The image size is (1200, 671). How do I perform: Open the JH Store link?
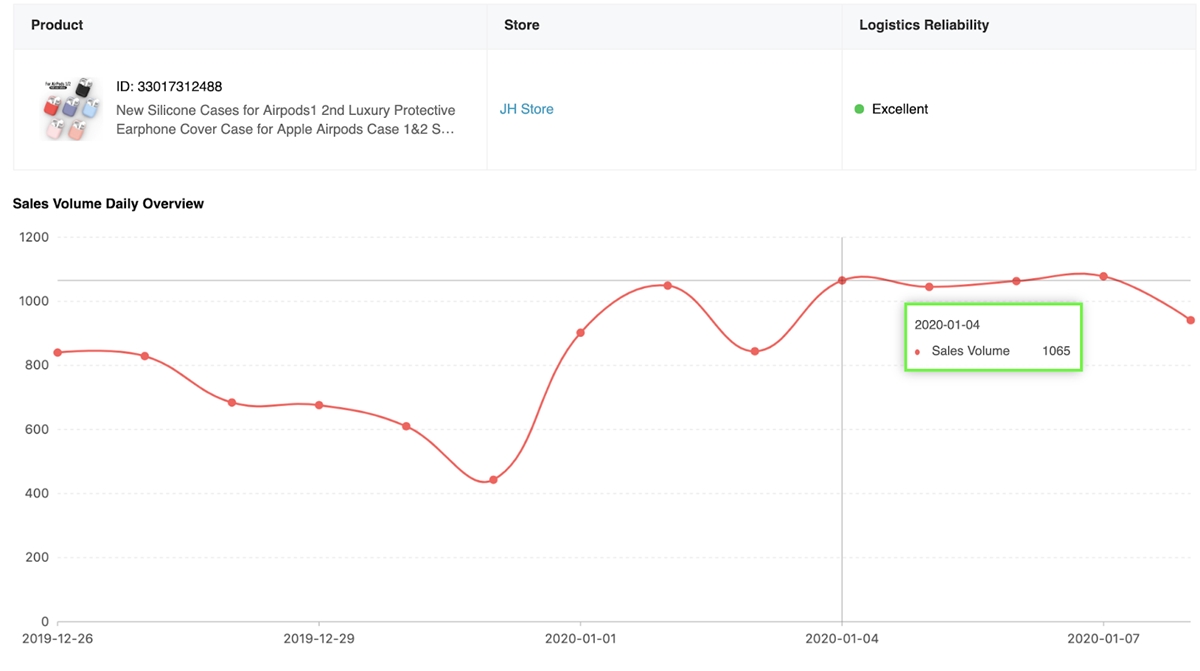(526, 109)
